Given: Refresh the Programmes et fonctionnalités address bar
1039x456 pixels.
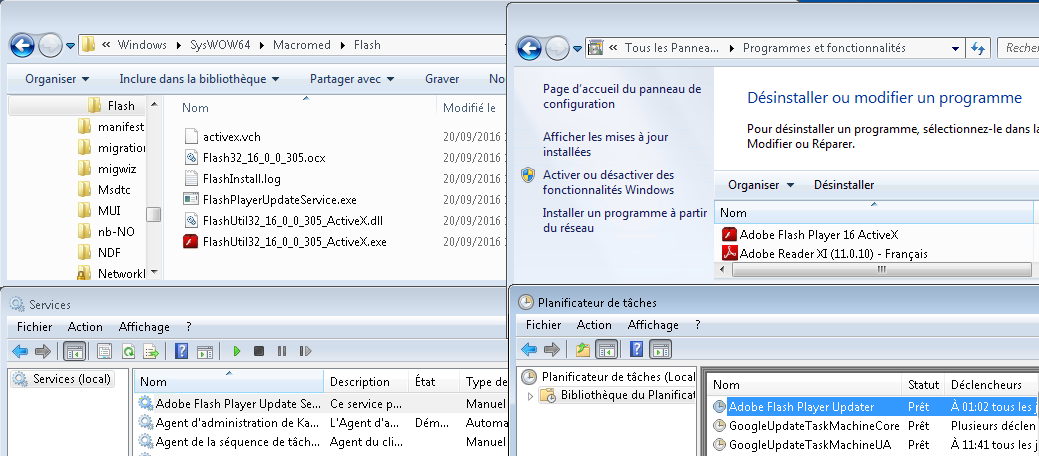Looking at the screenshot, I should tap(978, 48).
